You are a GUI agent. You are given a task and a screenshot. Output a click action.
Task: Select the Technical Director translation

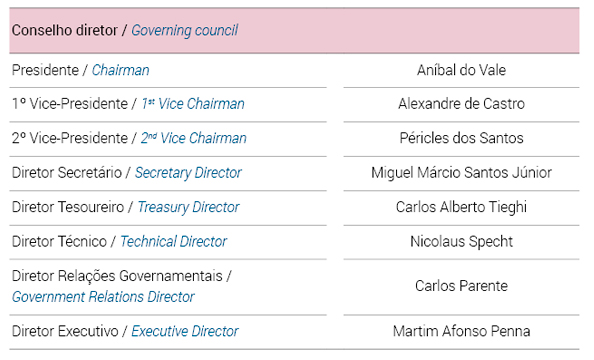[174, 241]
